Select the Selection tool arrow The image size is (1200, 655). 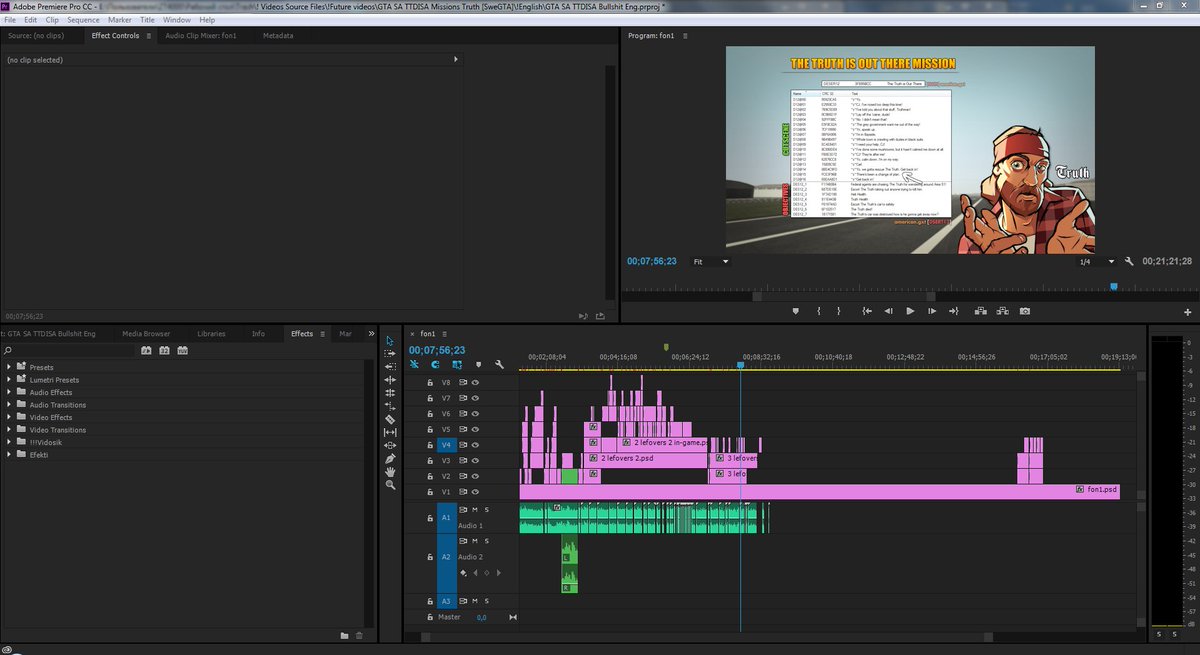391,341
